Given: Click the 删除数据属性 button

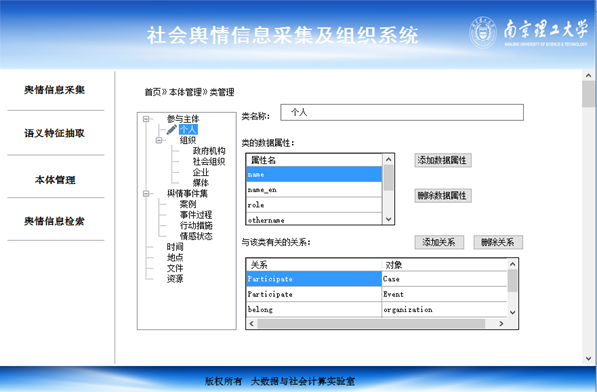Looking at the screenshot, I should pos(443,196).
